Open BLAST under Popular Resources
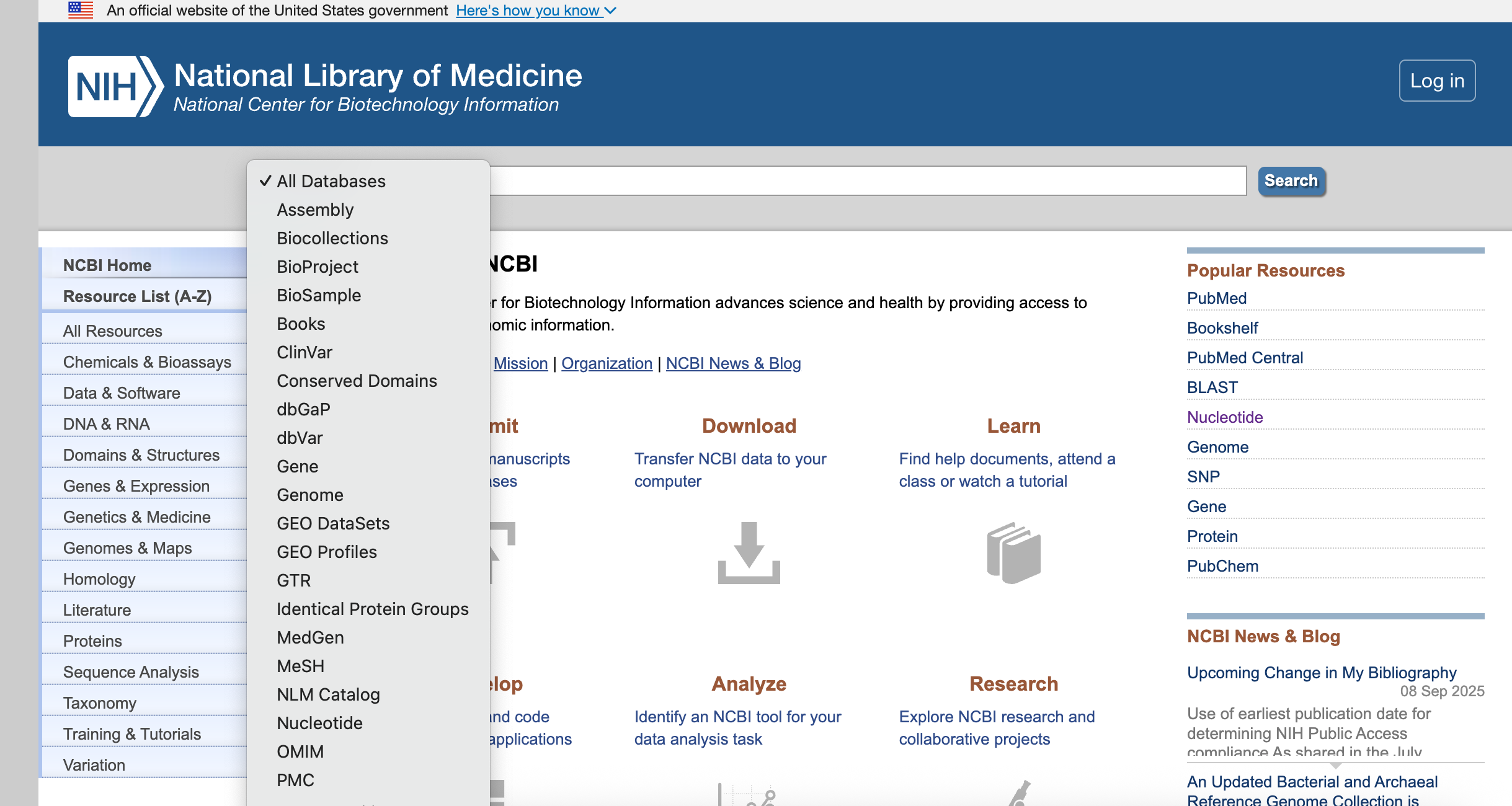1512x806 pixels. click(x=1212, y=387)
